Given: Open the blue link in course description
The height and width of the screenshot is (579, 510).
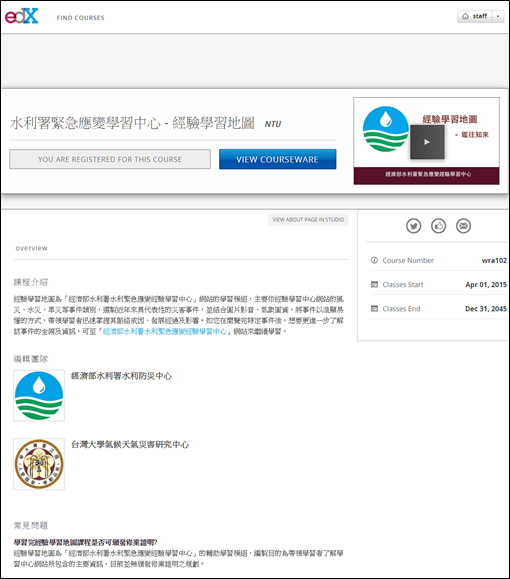Looking at the screenshot, I should coord(165,331).
